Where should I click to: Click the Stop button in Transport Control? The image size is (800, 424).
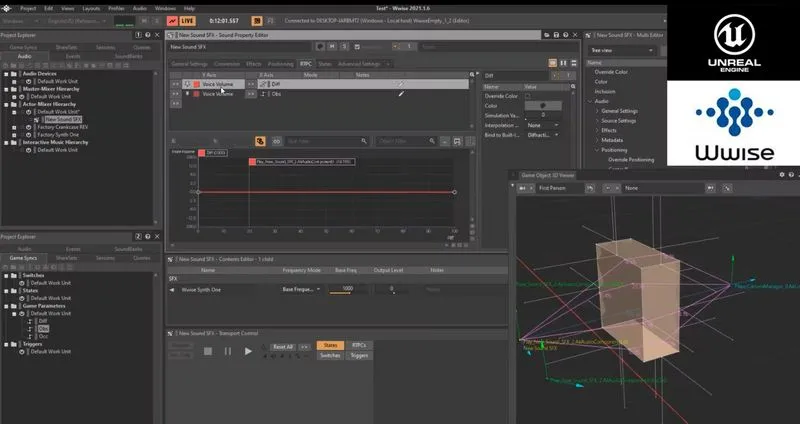[x=208, y=351]
